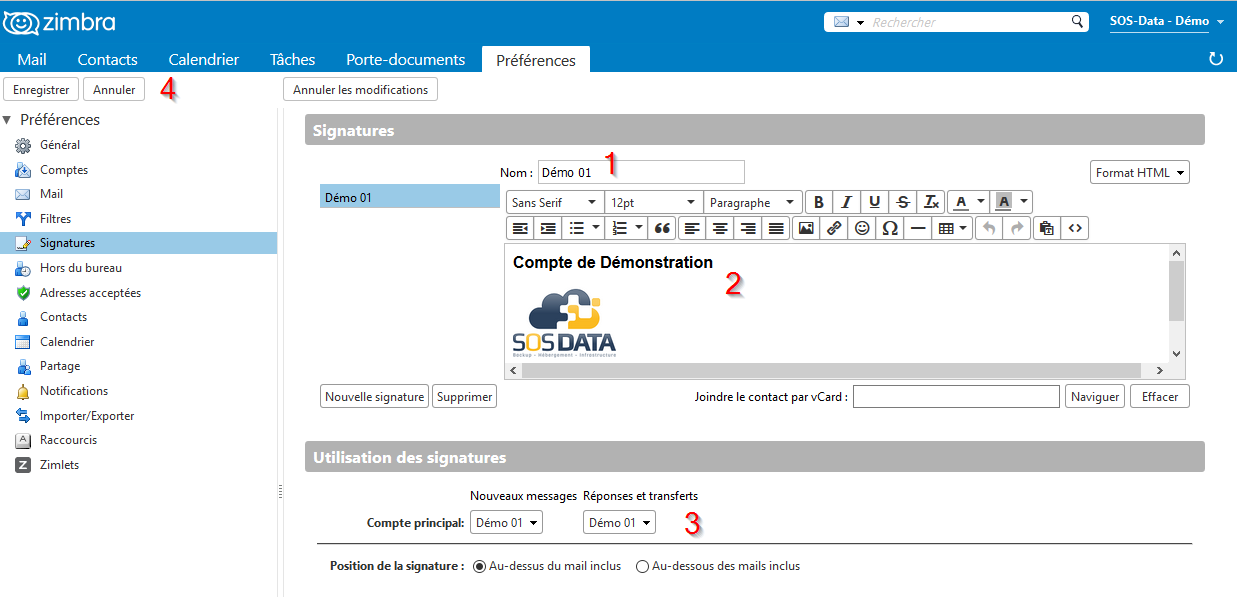This screenshot has width=1237, height=597.
Task: Open the emoticon picker
Action: [x=861, y=228]
